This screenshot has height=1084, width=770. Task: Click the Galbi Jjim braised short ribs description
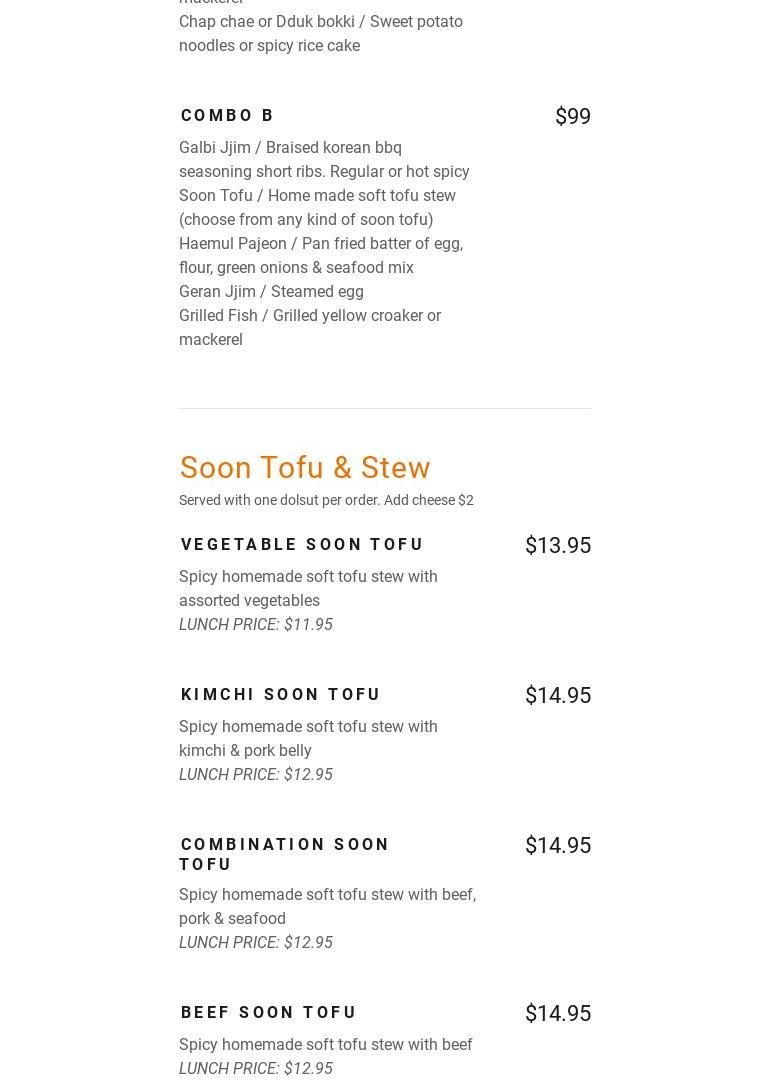(323, 159)
